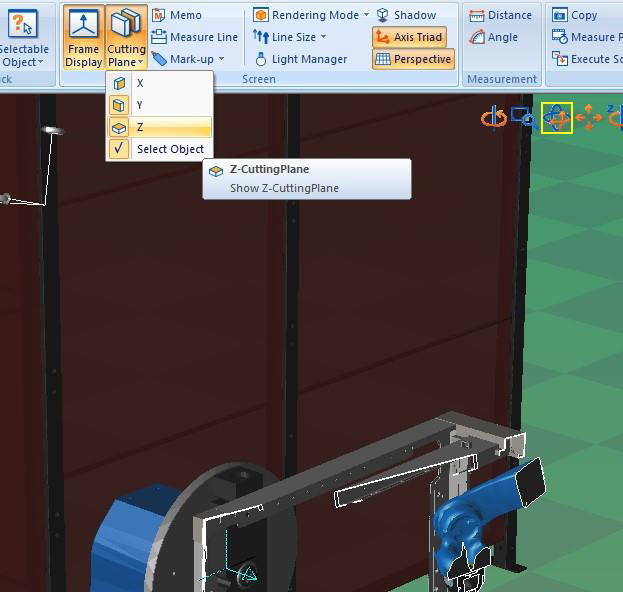Click the orange four-arrow pan icon
The width and height of the screenshot is (623, 592).
(x=588, y=118)
